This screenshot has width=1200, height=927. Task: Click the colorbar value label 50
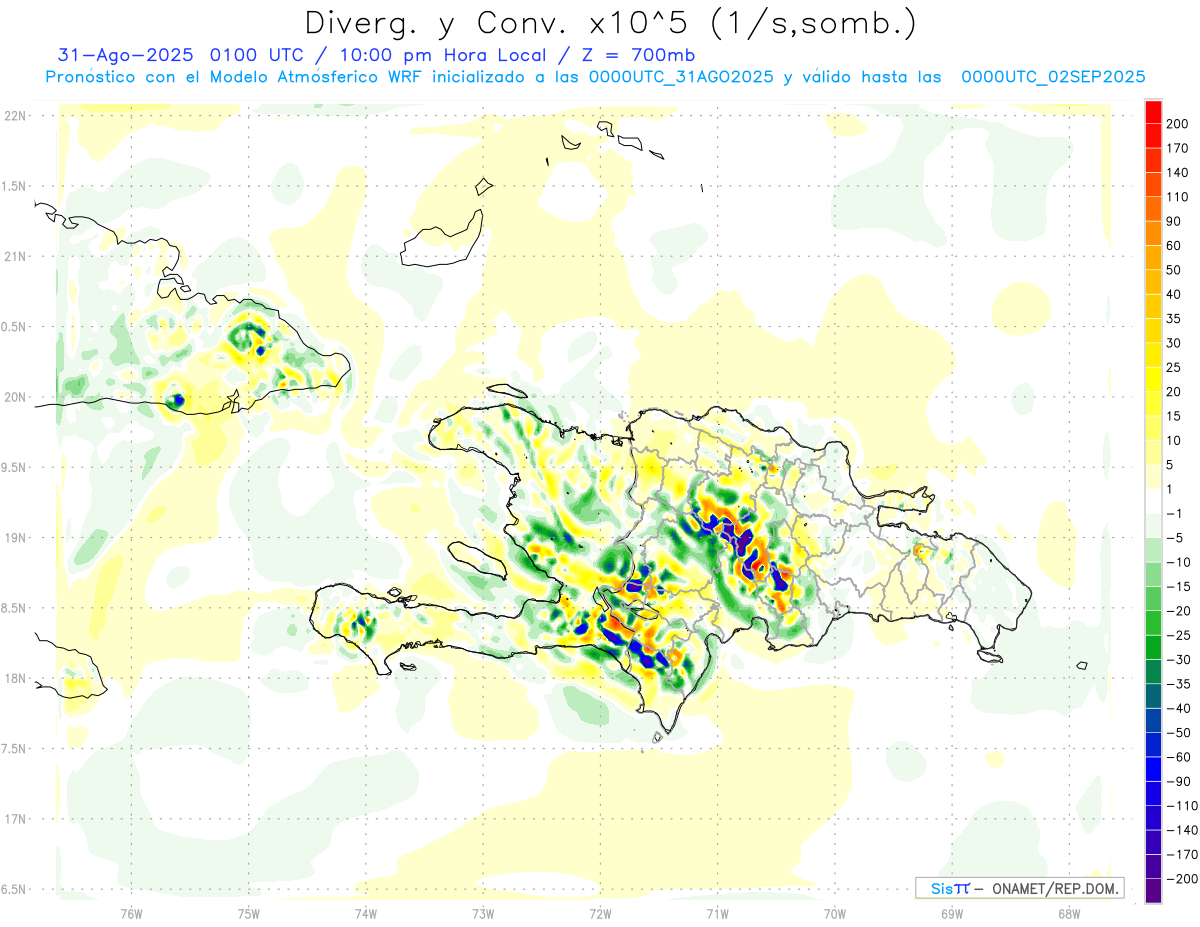pos(1174,270)
